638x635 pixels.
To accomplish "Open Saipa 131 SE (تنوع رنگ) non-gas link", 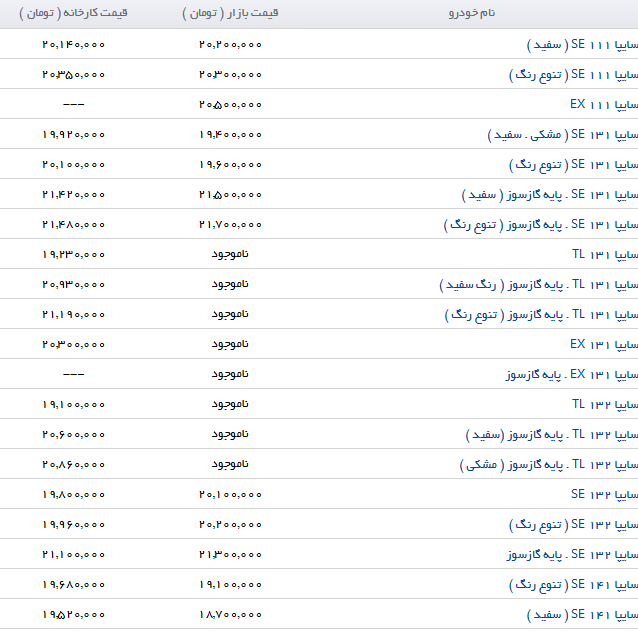I will pyautogui.click(x=573, y=164).
